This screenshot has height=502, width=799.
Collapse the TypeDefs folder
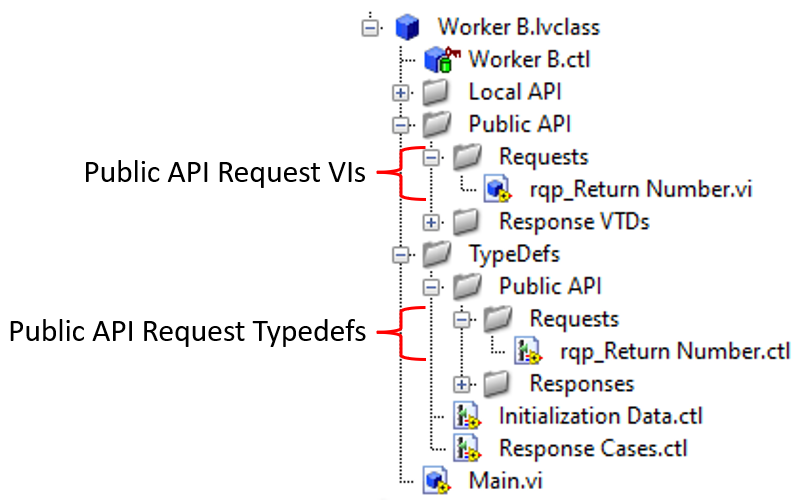402,254
